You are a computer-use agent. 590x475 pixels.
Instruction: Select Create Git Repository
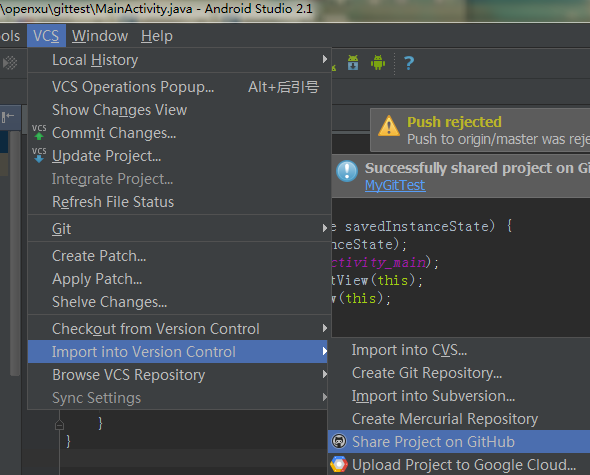[459, 373]
